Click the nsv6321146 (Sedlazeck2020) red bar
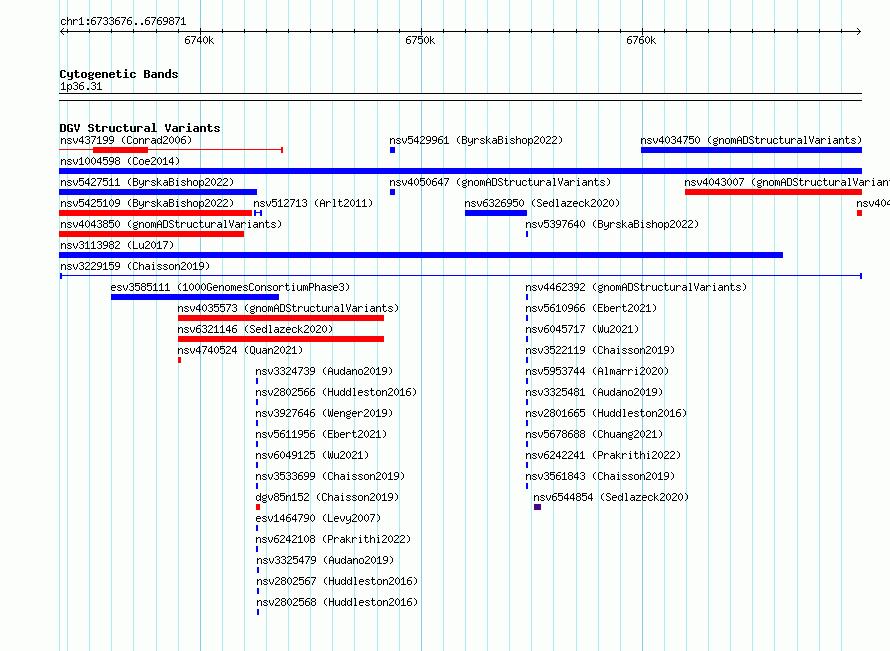890x651 pixels. [x=281, y=339]
